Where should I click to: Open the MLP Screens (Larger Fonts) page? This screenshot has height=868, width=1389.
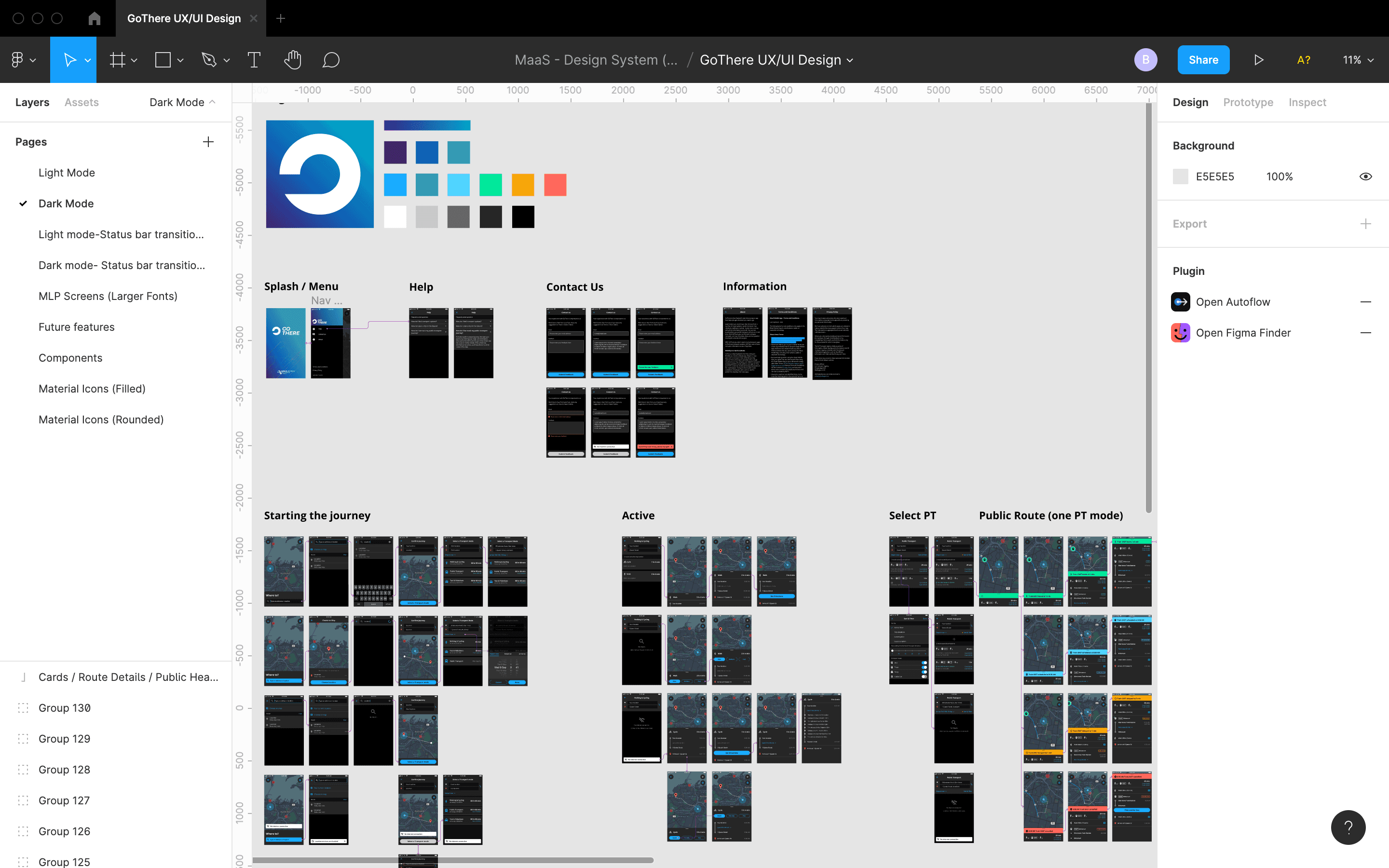(x=108, y=296)
